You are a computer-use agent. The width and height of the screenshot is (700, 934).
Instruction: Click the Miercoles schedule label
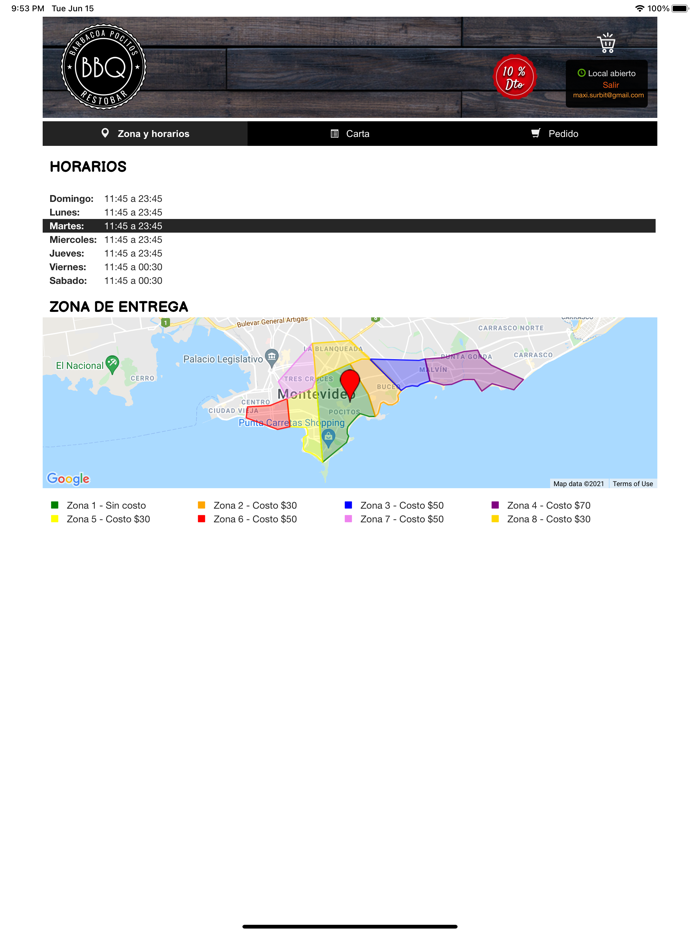tap(73, 239)
